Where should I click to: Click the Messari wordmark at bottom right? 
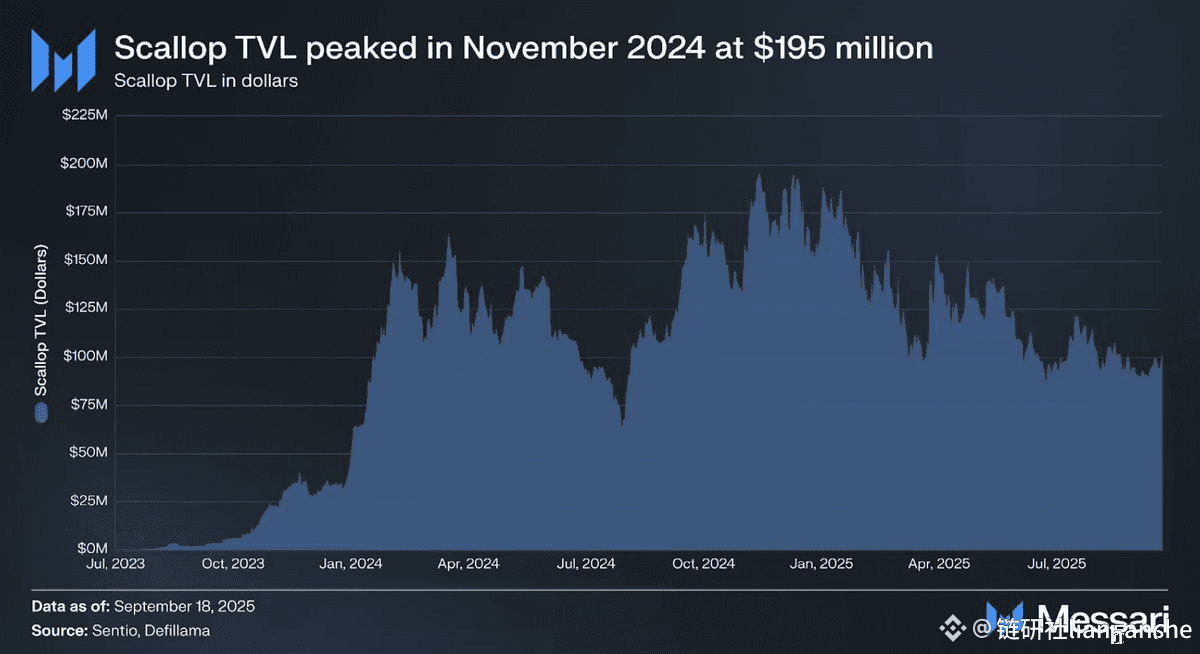(x=1103, y=618)
